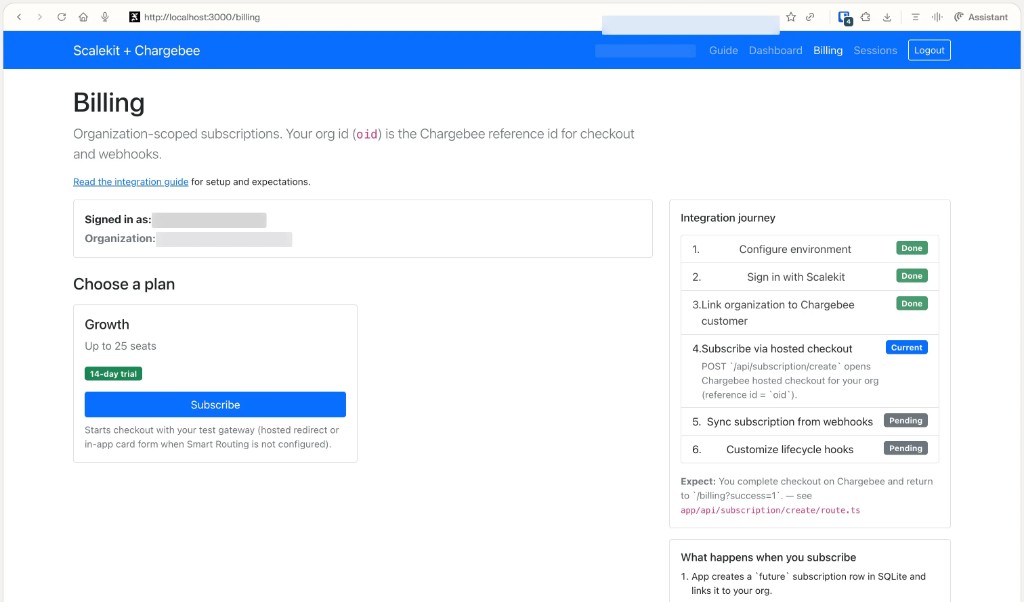Click Done badge for Configure environment
The height and width of the screenshot is (602, 1024).
(x=912, y=248)
